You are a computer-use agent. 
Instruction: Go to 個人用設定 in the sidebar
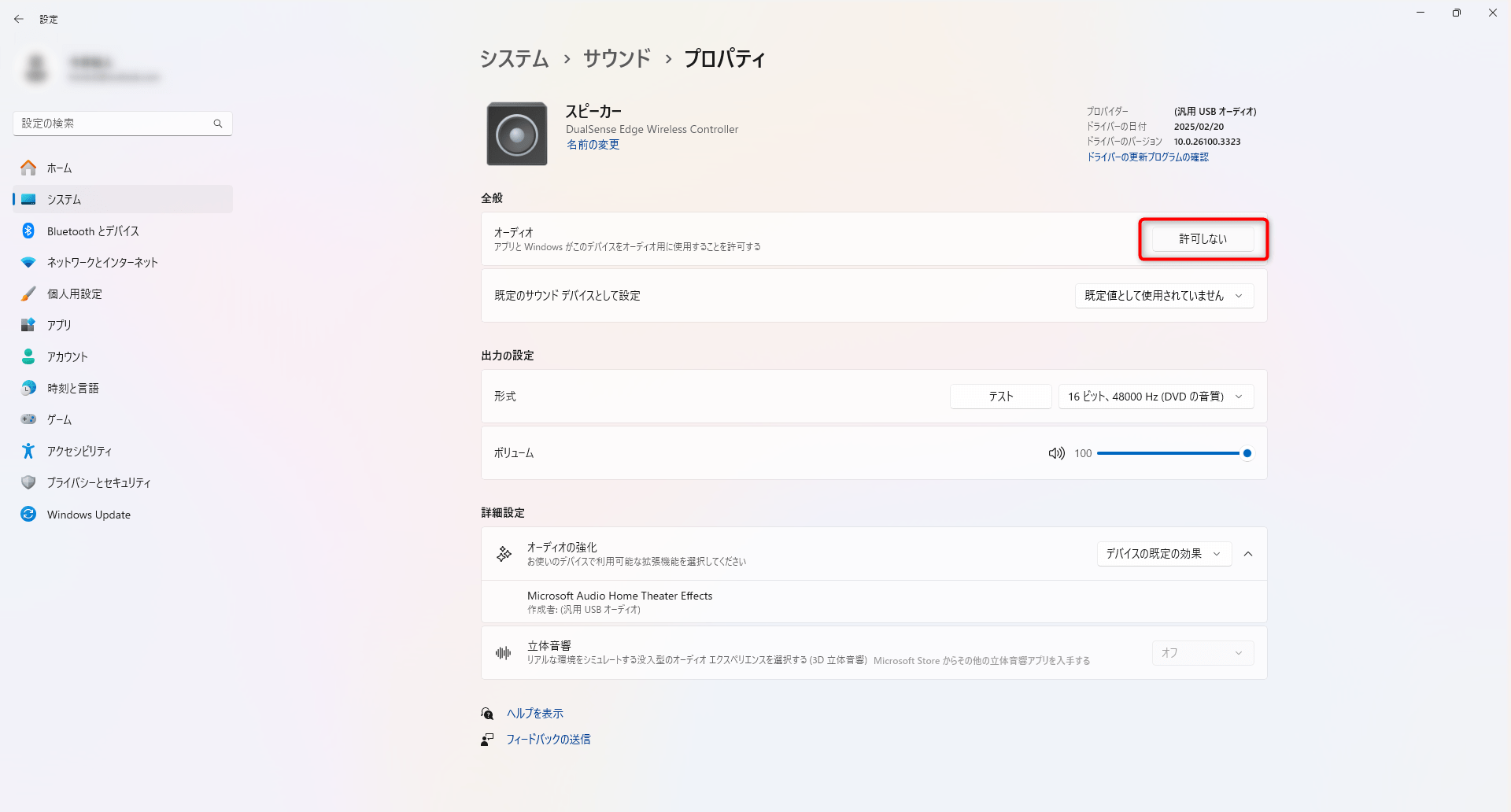coord(75,293)
